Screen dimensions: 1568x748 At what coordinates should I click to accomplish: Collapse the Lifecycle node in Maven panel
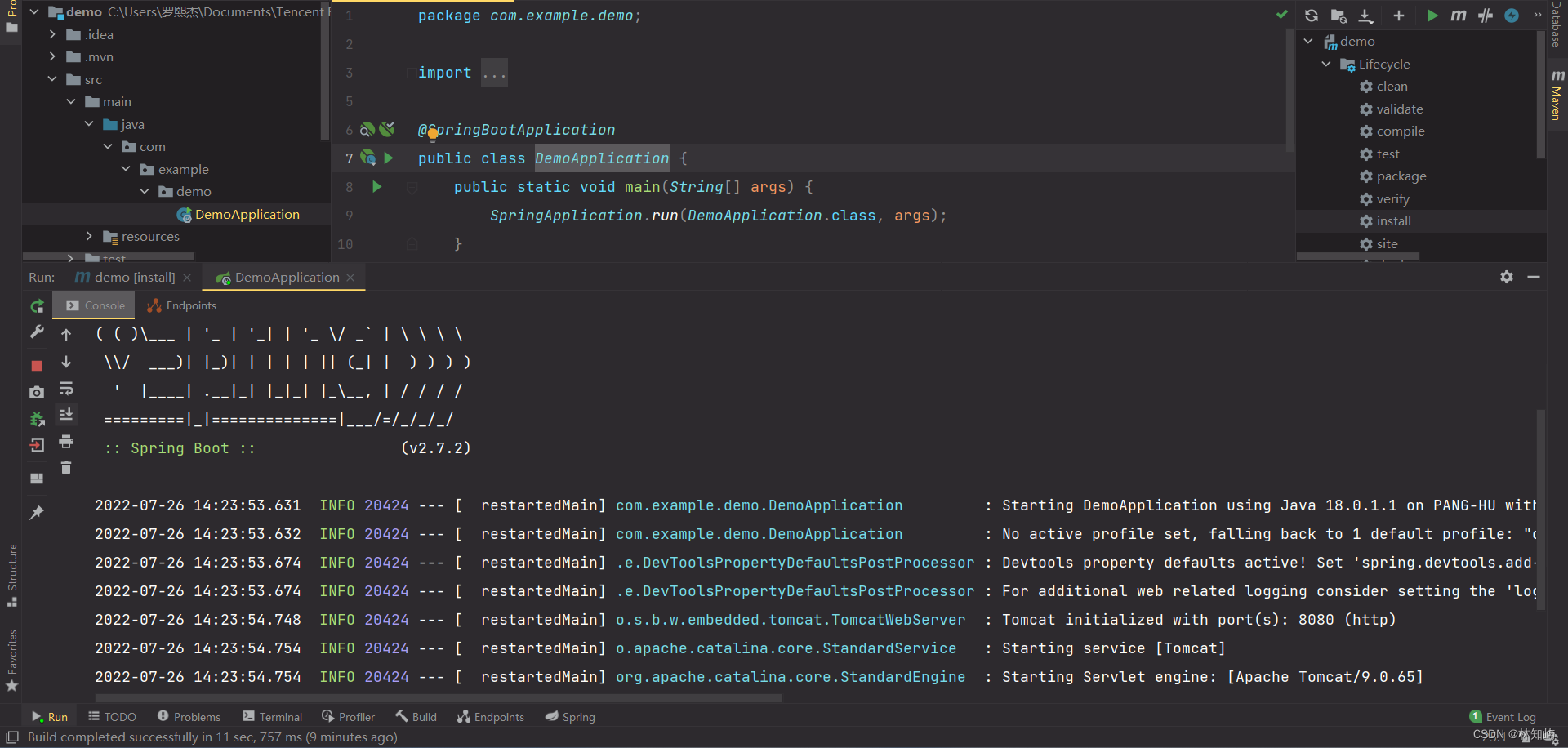tap(1327, 64)
